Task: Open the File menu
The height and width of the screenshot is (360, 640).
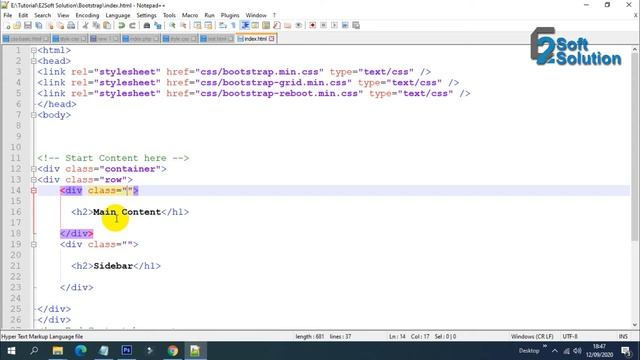Action: point(8,15)
